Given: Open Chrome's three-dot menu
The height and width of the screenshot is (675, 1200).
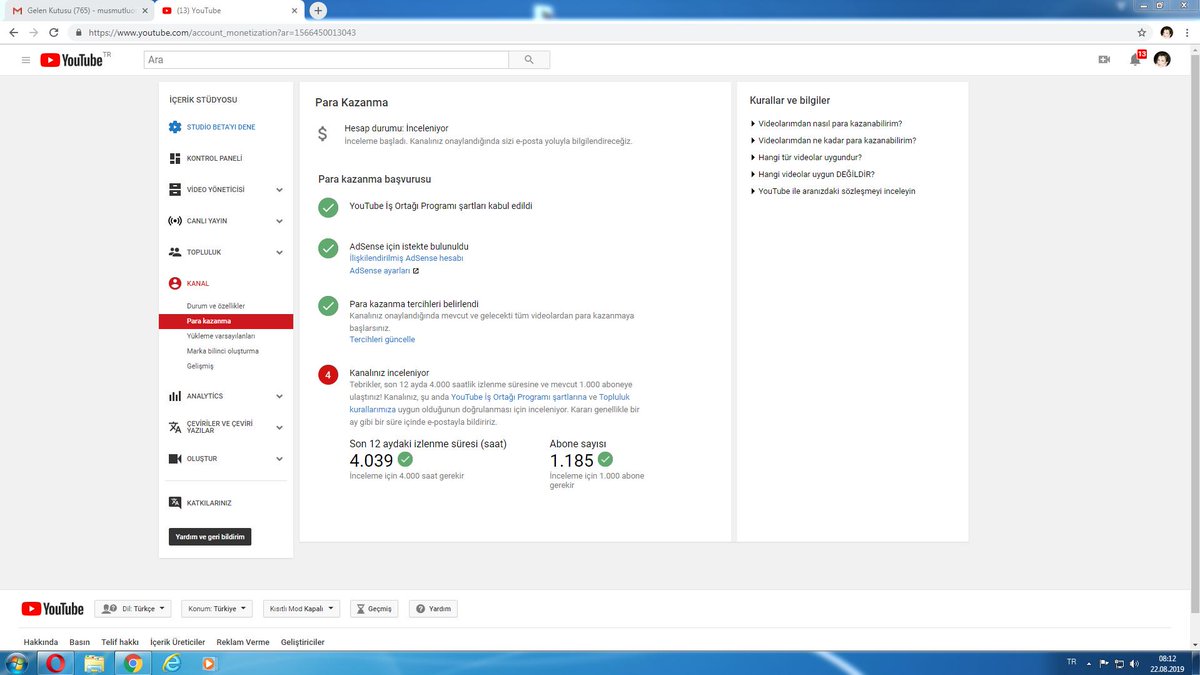Looking at the screenshot, I should (1189, 32).
